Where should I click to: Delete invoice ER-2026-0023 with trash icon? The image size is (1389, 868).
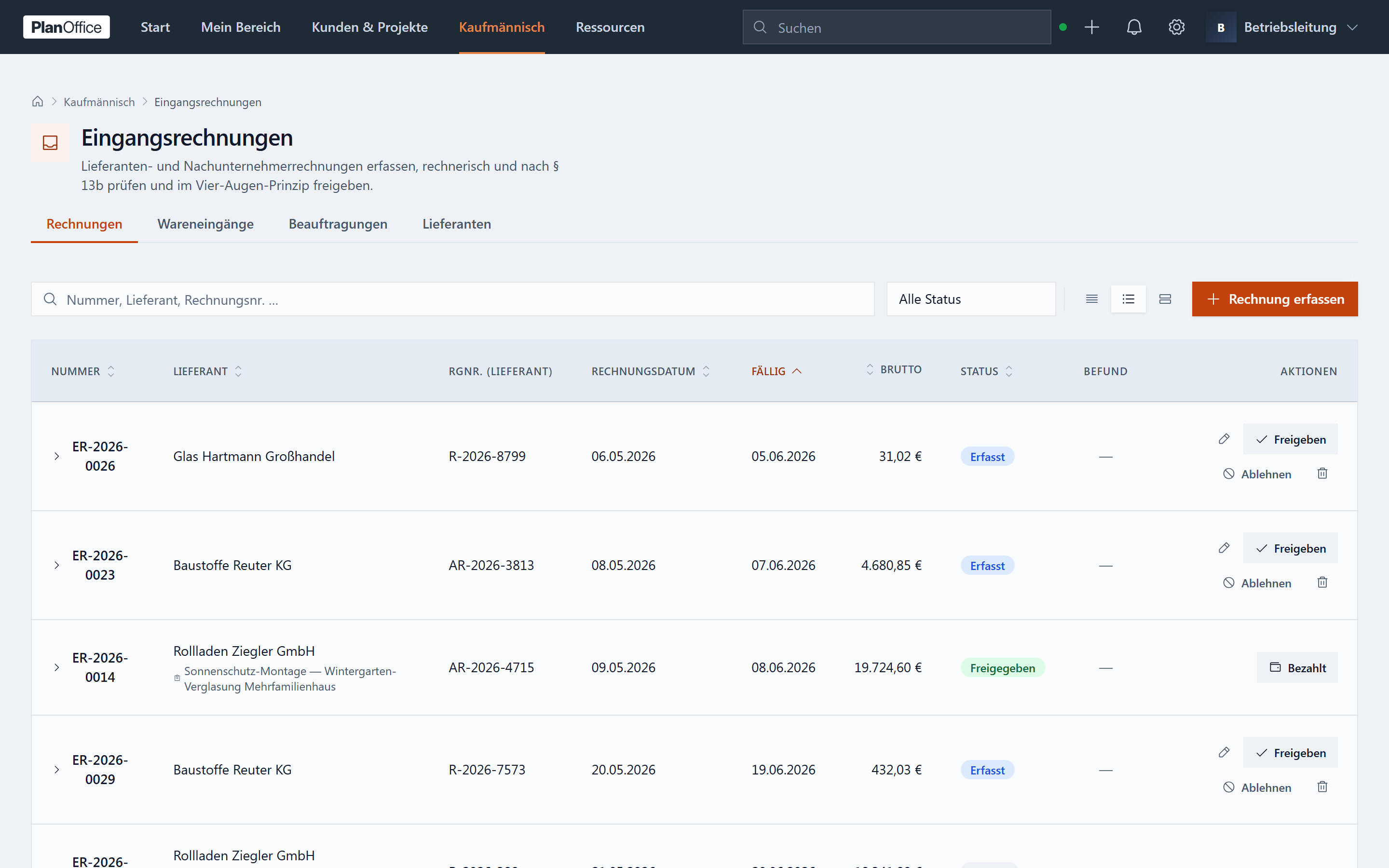1322,583
